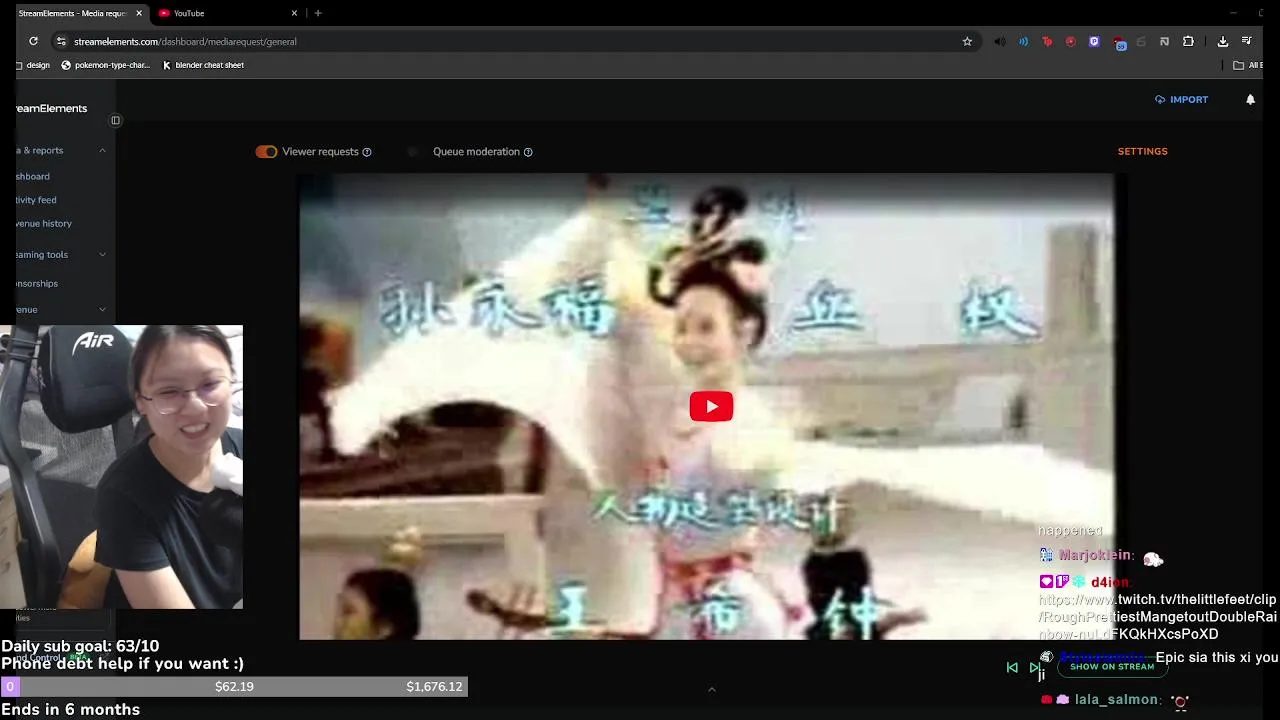Screen dimensions: 1280x720
Task: Click the StreamElements logo text
Action: [51, 108]
